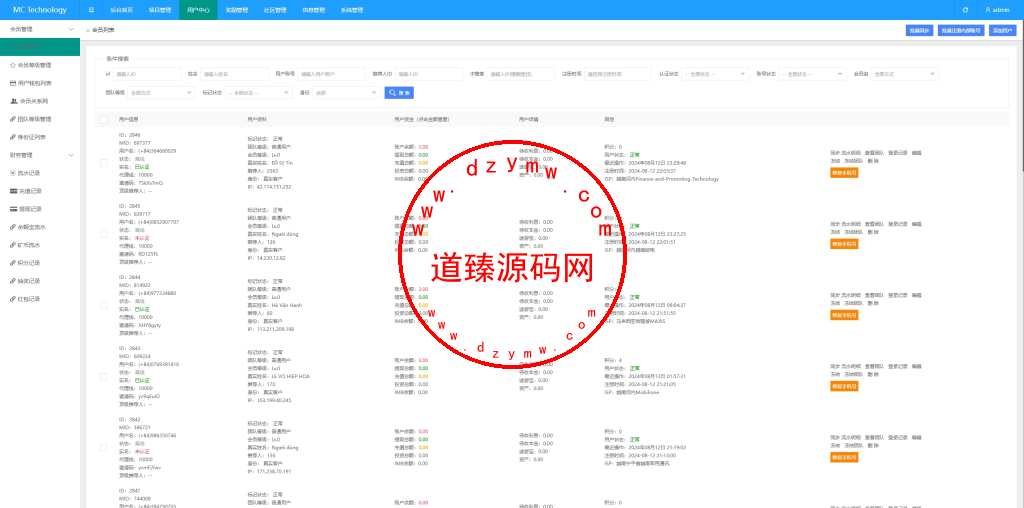Focus the 推荐人ID search input field
The image size is (1024, 508).
(x=429, y=74)
